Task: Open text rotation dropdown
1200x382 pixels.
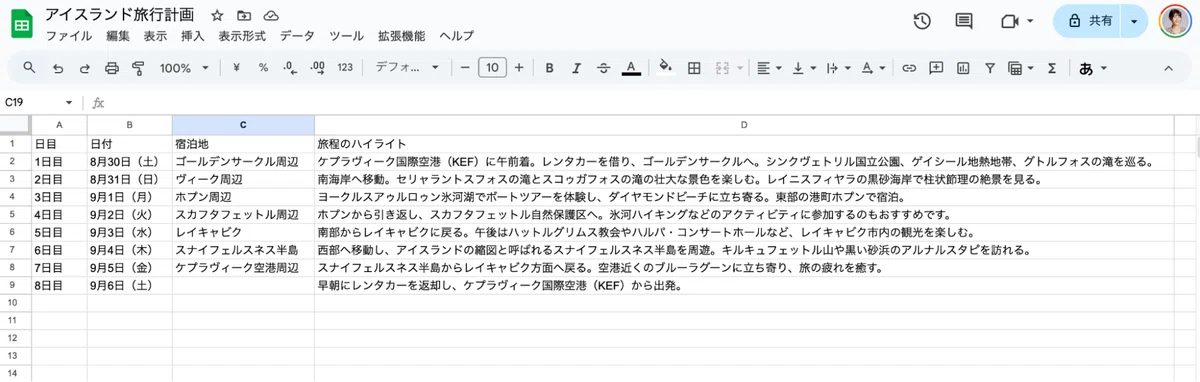Action: [x=873, y=68]
